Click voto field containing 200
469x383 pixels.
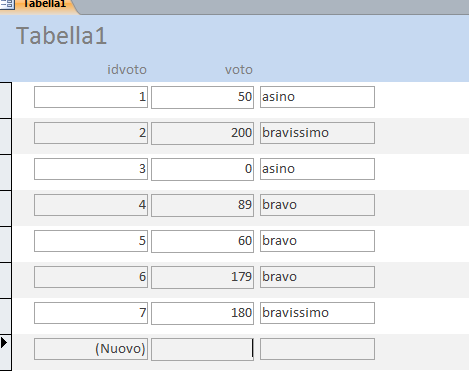(202, 133)
